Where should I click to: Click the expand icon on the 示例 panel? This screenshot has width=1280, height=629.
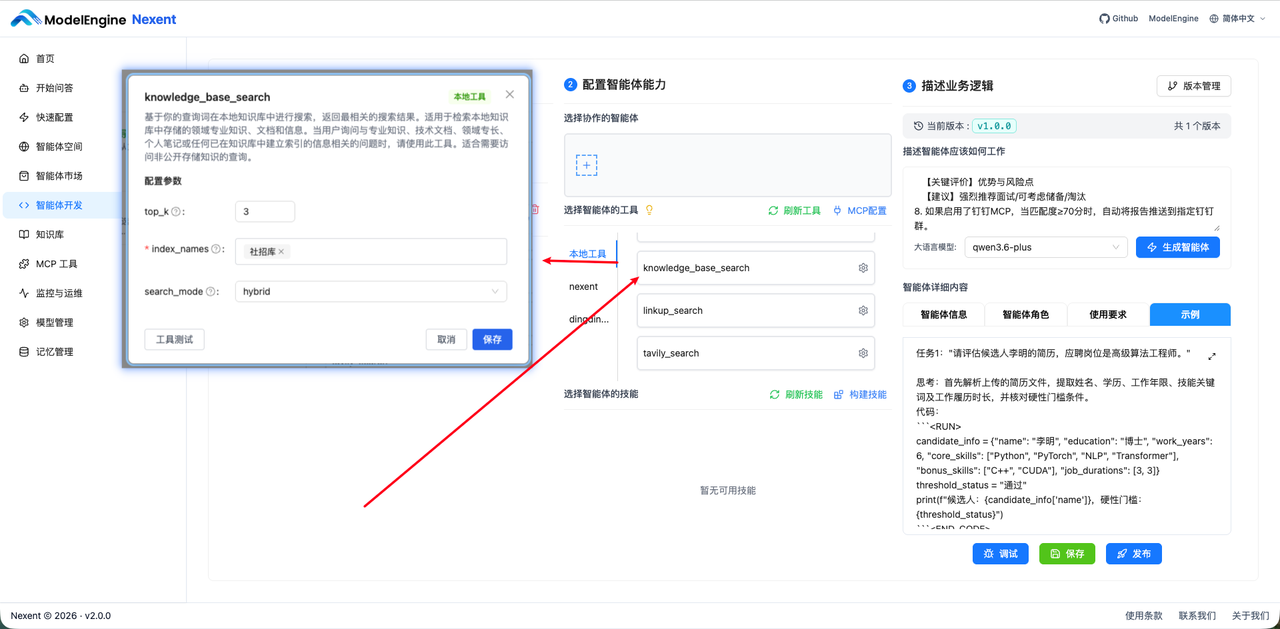pos(1212,354)
